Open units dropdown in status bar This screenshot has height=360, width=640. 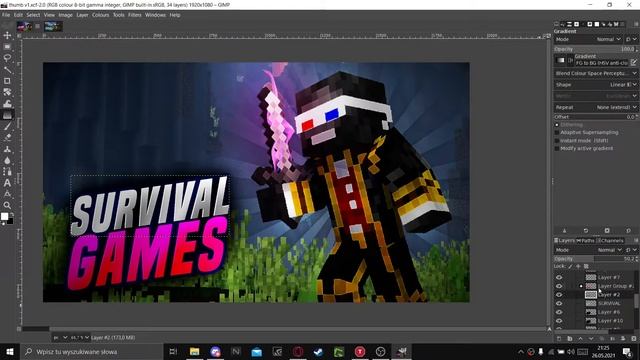[x=60, y=338]
